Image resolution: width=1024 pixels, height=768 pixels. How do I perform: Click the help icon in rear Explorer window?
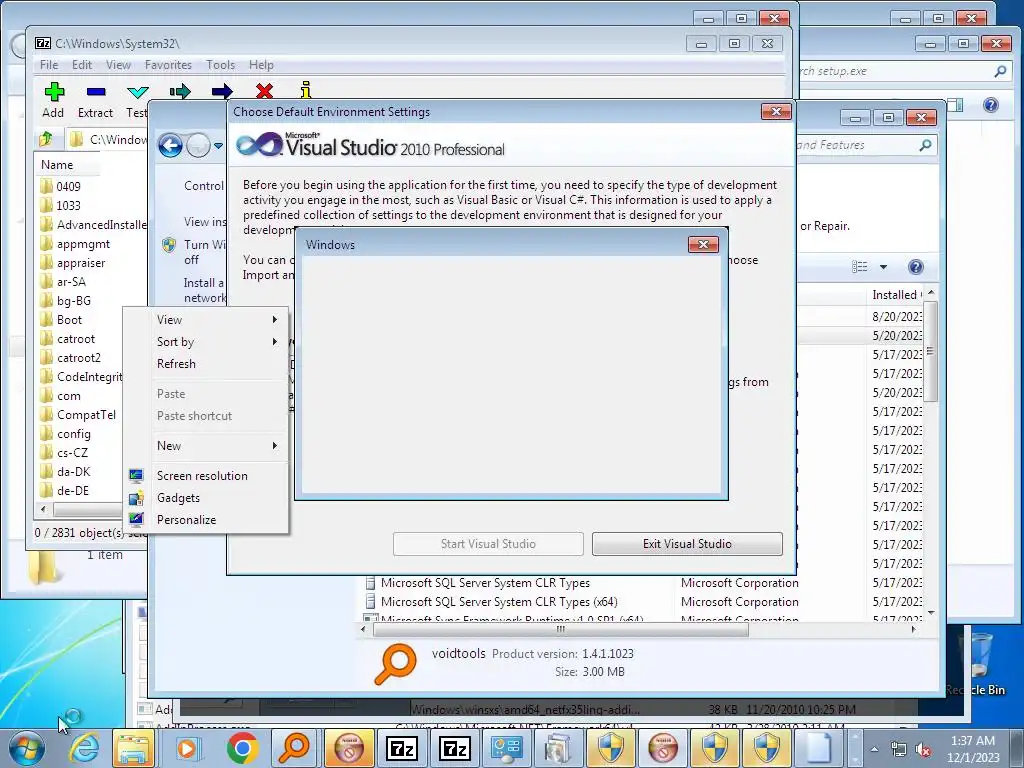pos(991,105)
